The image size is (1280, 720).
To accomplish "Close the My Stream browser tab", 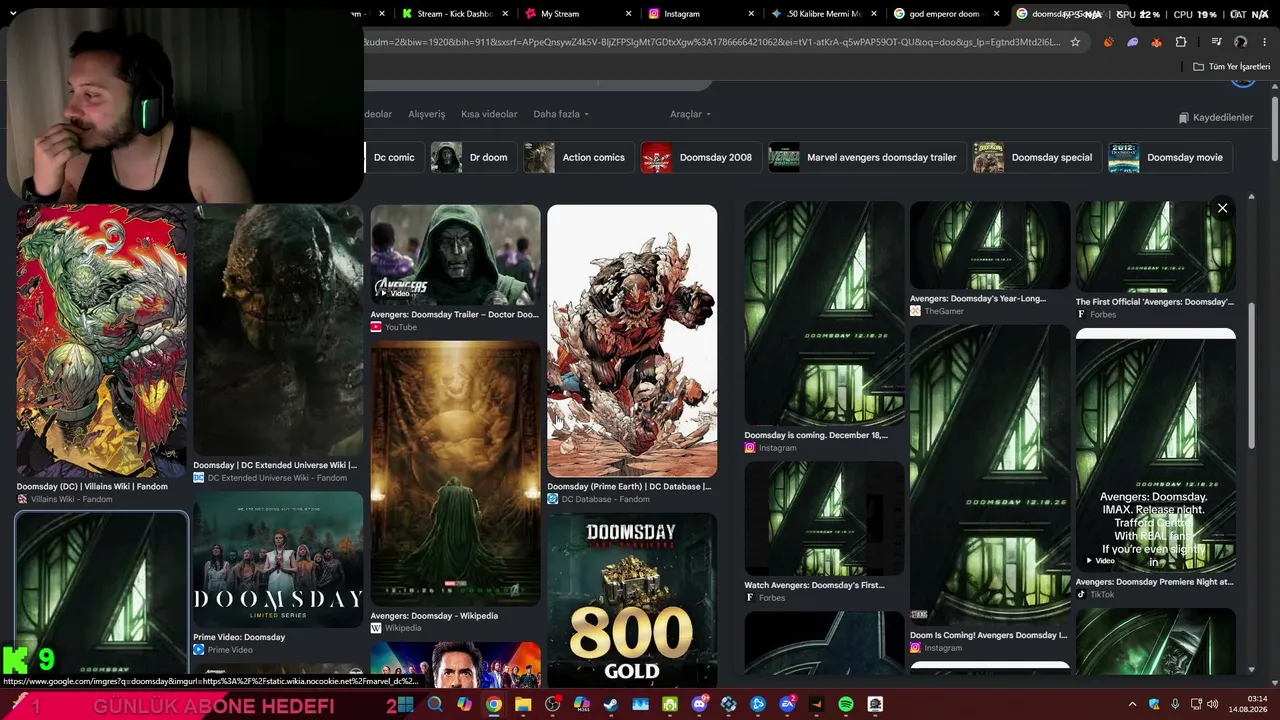I will pos(629,14).
